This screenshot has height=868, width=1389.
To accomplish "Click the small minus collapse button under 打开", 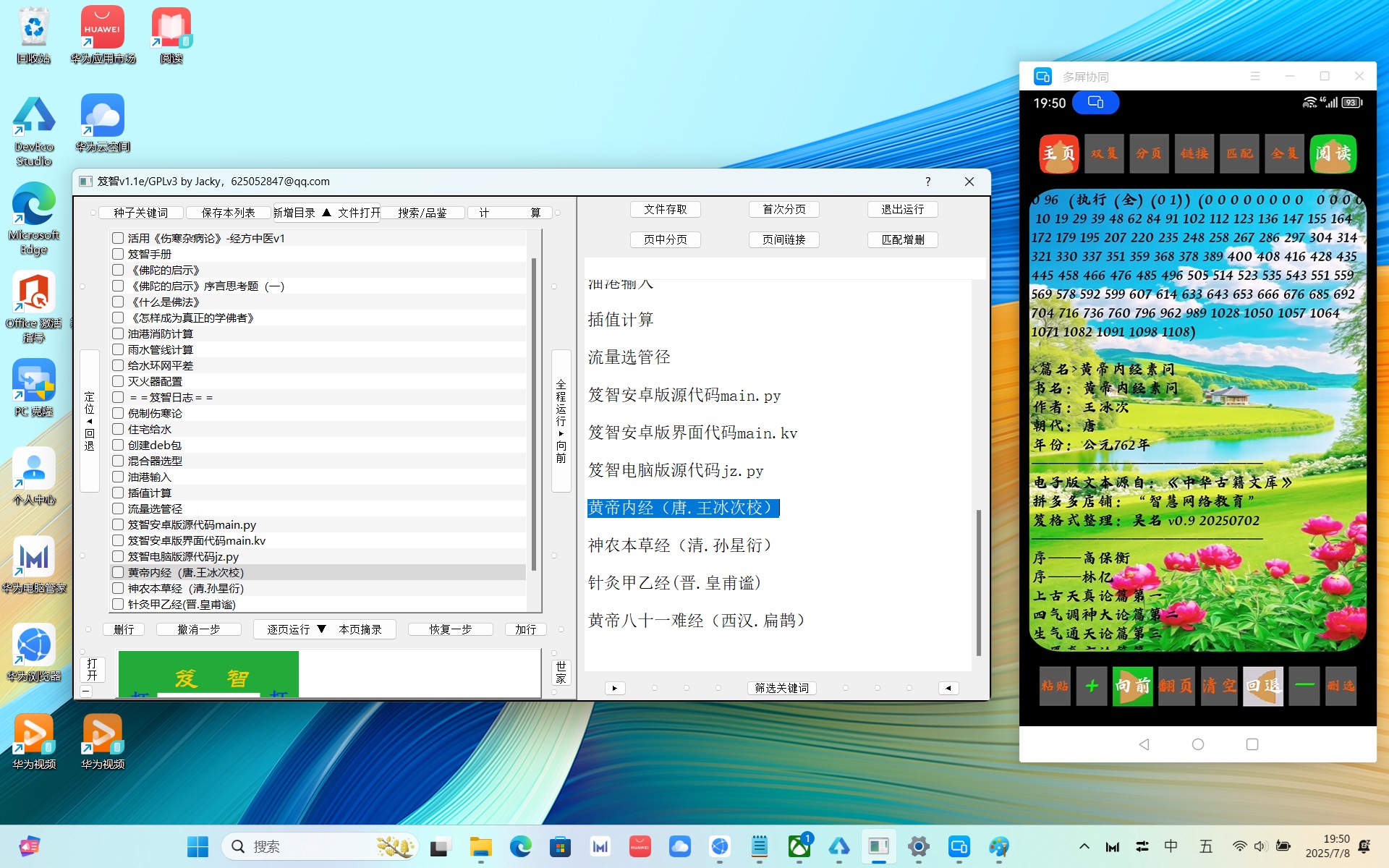I will pos(86,691).
